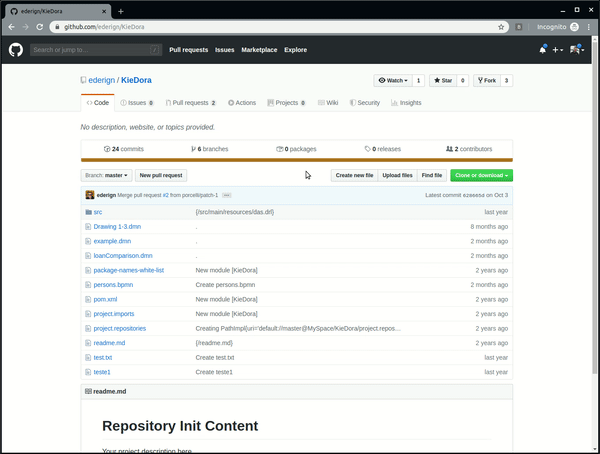Viewport: 600px width, 454px height.
Task: Open file test.txt
Action: (103, 358)
